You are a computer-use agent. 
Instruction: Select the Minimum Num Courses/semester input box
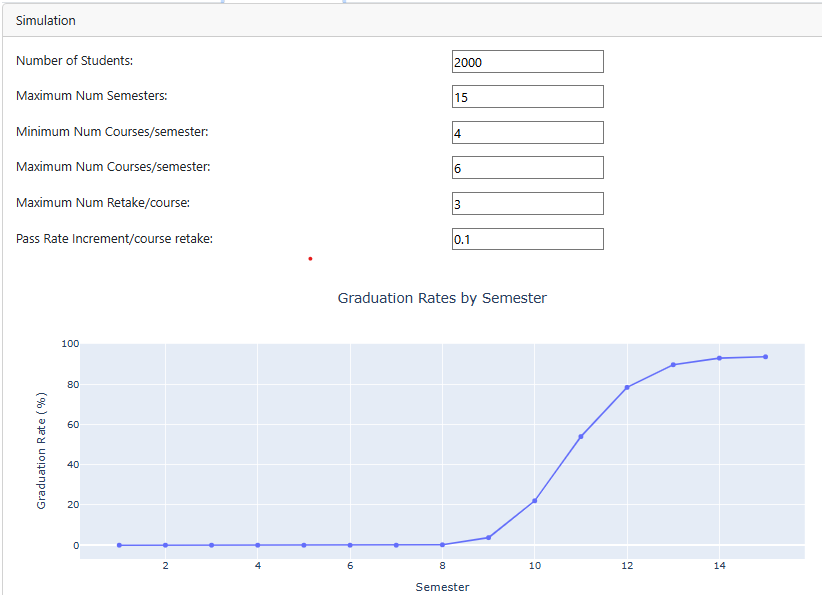527,133
